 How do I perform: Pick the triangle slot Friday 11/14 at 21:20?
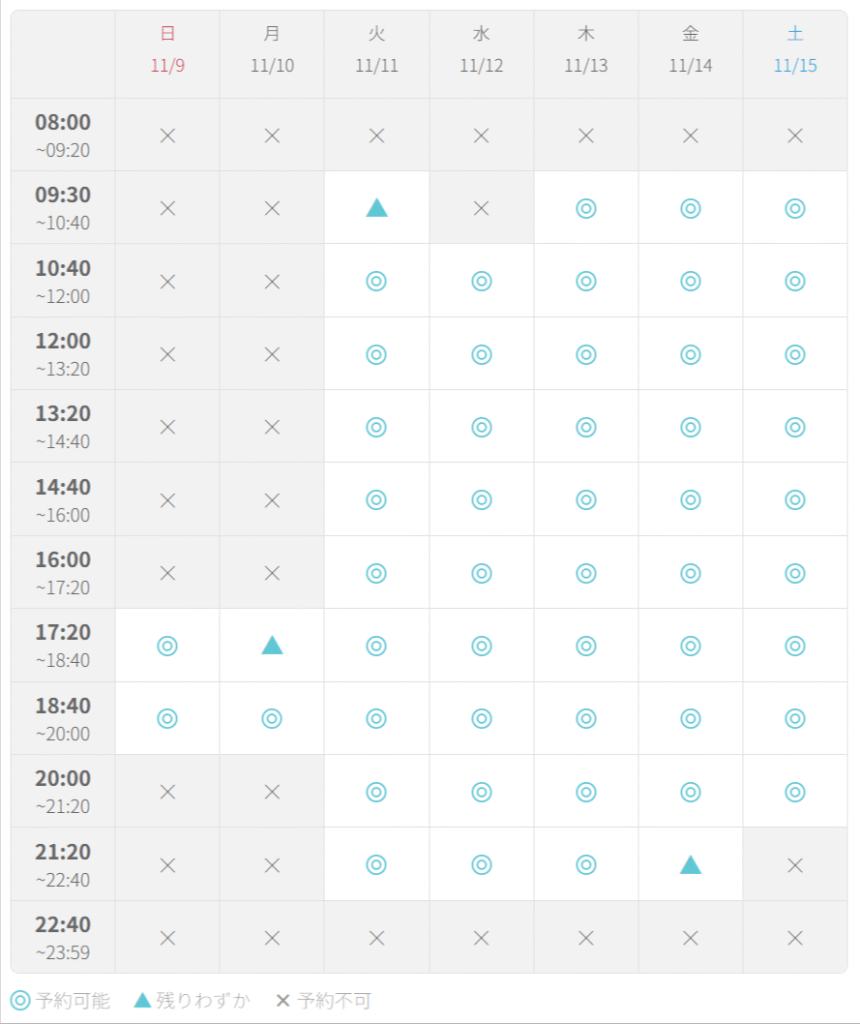[690, 865]
